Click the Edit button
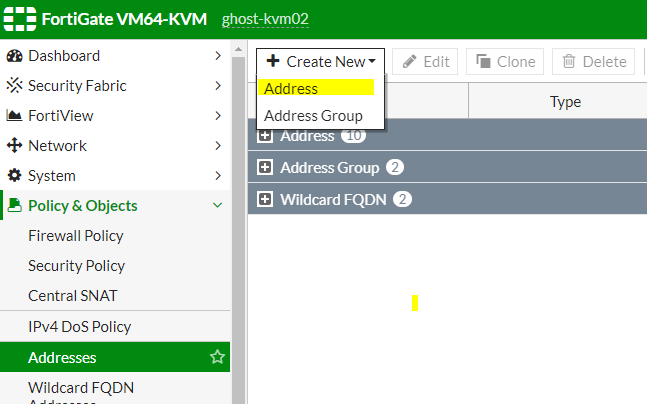The height and width of the screenshot is (404, 647). (x=425, y=62)
